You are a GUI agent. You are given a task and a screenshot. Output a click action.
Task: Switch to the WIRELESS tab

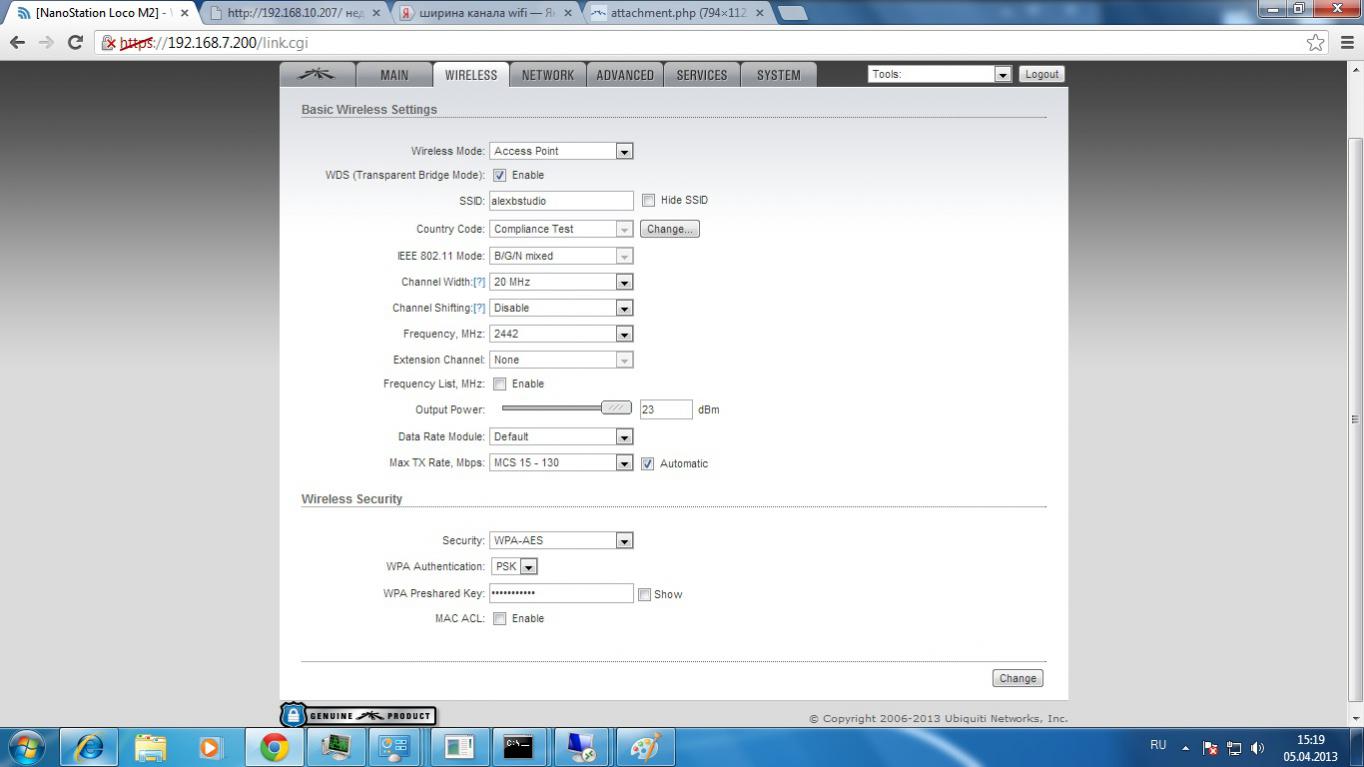pyautogui.click(x=471, y=75)
